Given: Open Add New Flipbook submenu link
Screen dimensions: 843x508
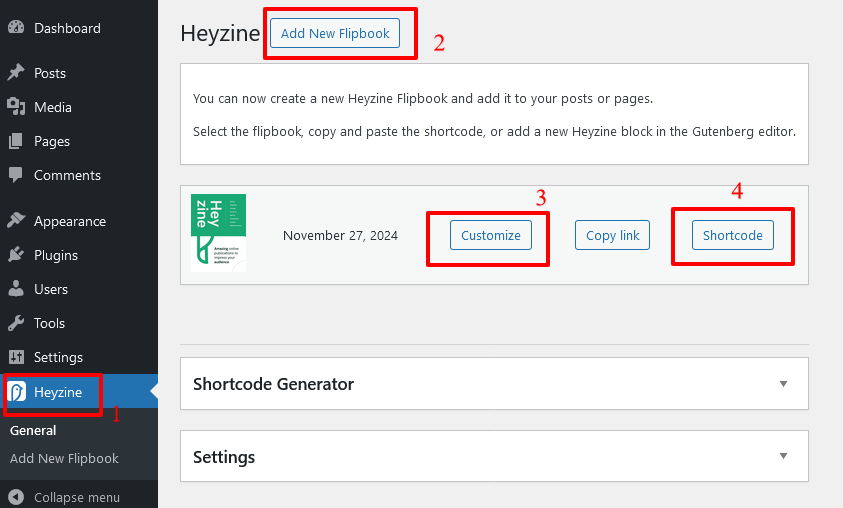Looking at the screenshot, I should tap(64, 459).
